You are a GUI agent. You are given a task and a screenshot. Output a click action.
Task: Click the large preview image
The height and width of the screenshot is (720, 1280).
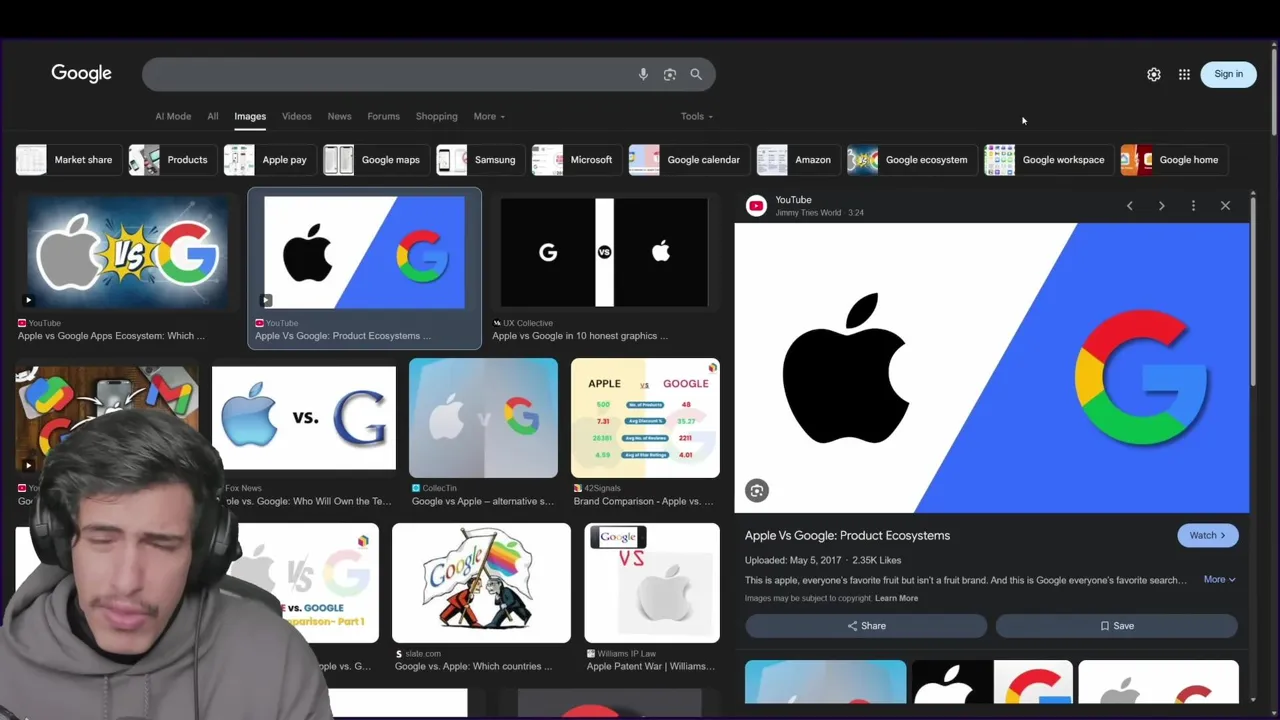click(992, 368)
